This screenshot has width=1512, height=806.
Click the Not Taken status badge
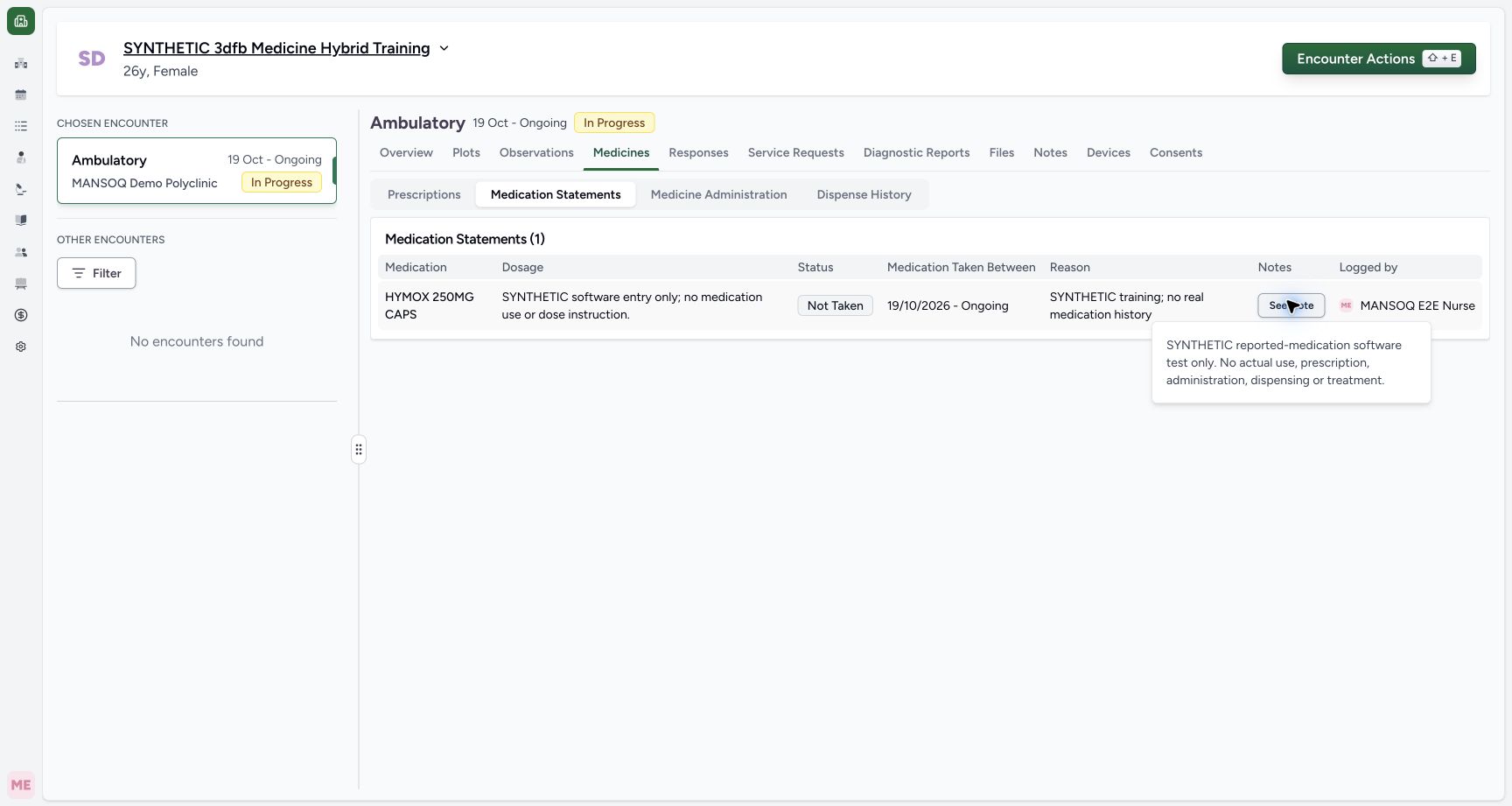pos(836,305)
